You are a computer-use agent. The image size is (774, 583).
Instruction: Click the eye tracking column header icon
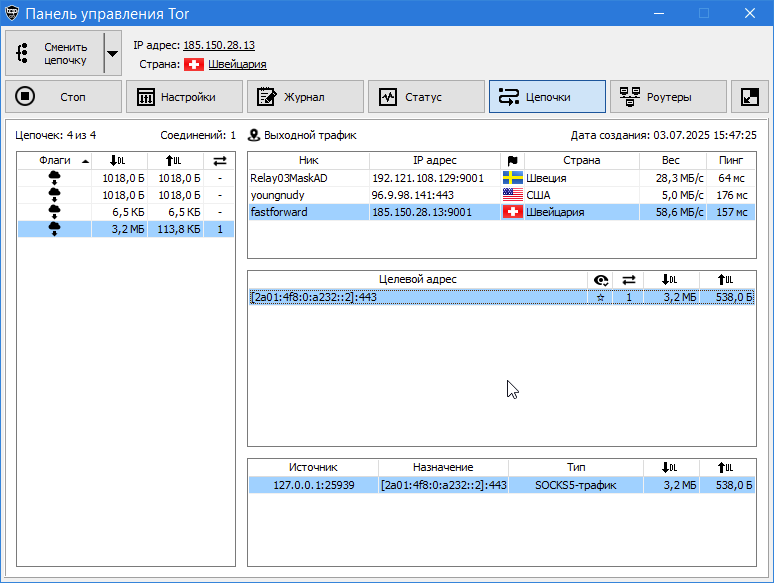click(600, 280)
